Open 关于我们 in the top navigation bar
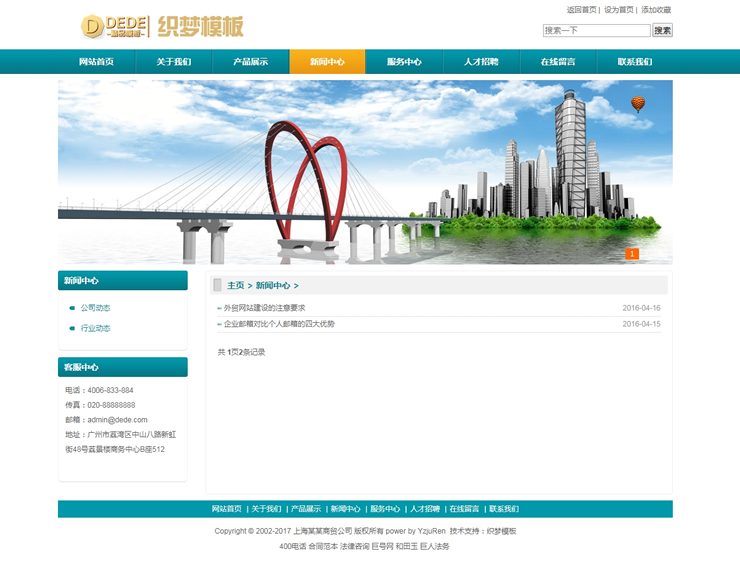 tap(173, 62)
